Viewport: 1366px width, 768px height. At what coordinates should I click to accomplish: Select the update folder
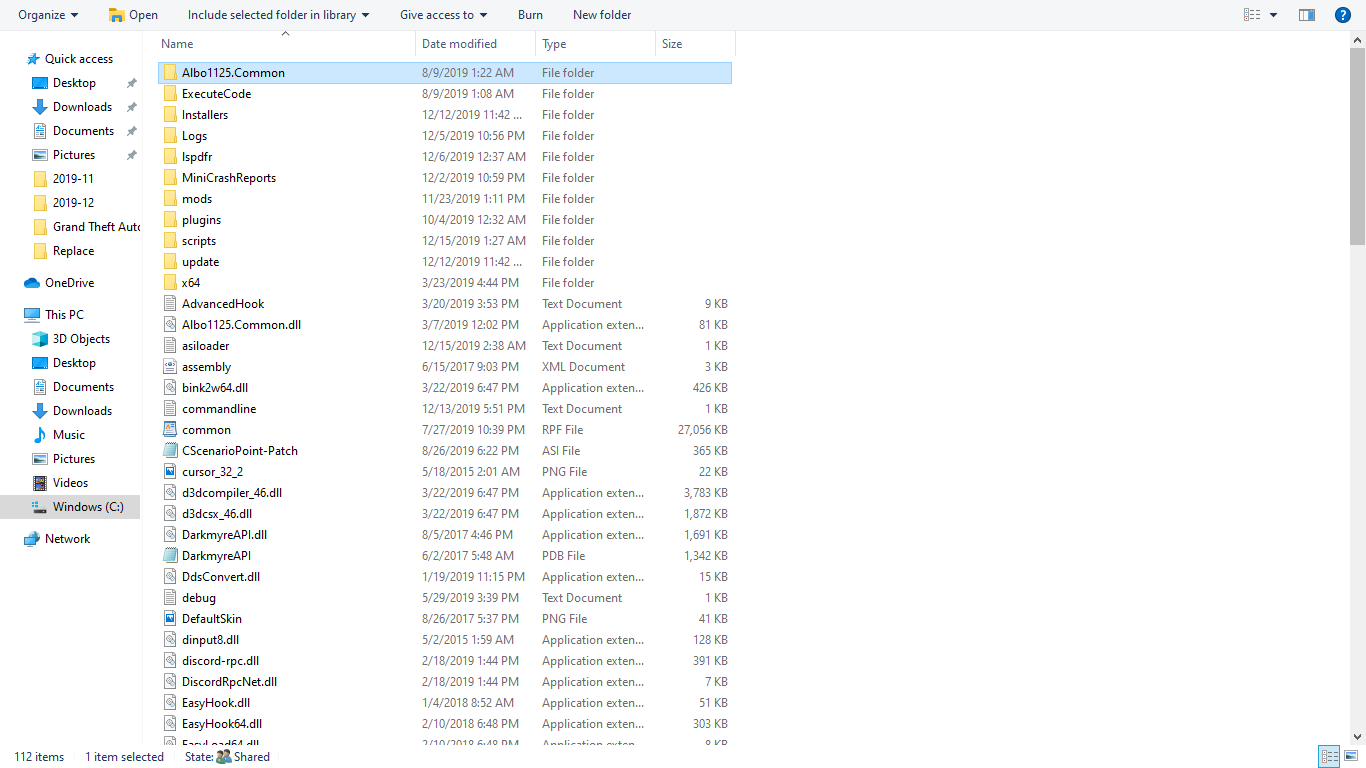pyautogui.click(x=201, y=262)
